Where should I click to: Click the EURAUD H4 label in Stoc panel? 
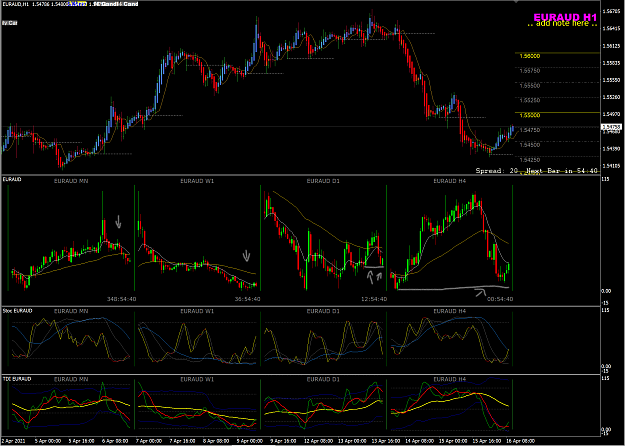pyautogui.click(x=450, y=311)
